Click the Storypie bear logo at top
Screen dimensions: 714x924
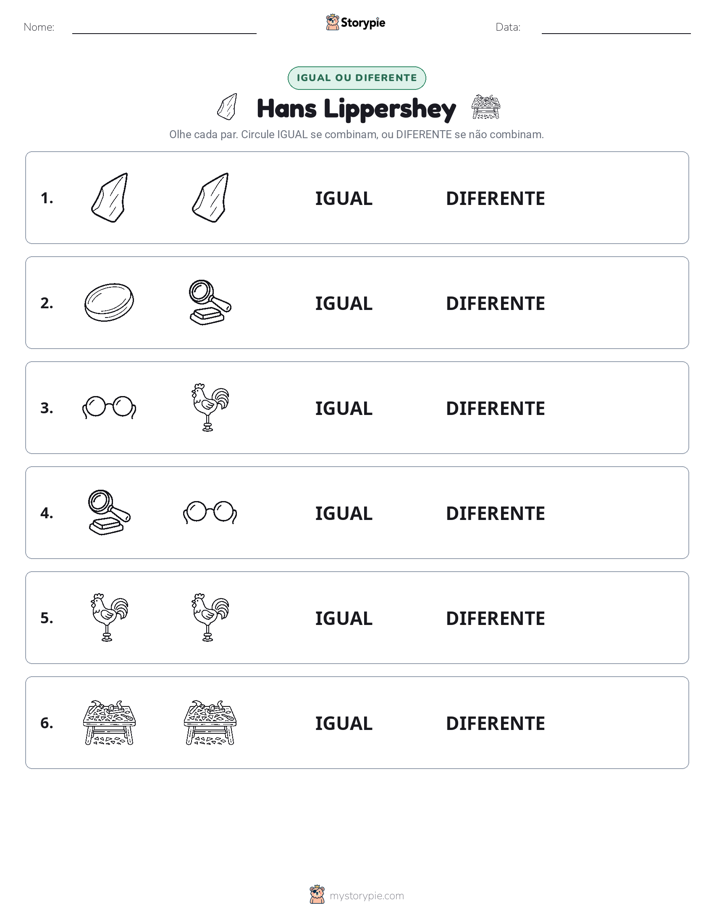(x=332, y=22)
